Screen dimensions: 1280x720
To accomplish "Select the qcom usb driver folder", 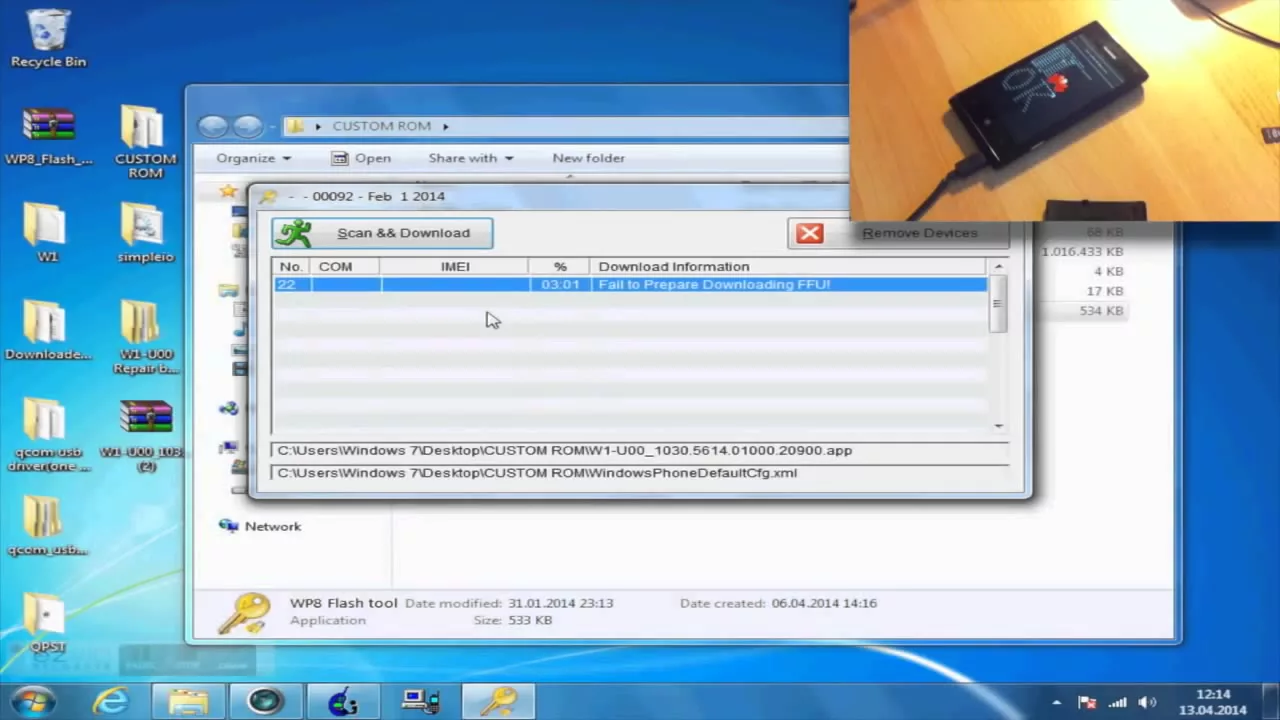I will tap(47, 435).
